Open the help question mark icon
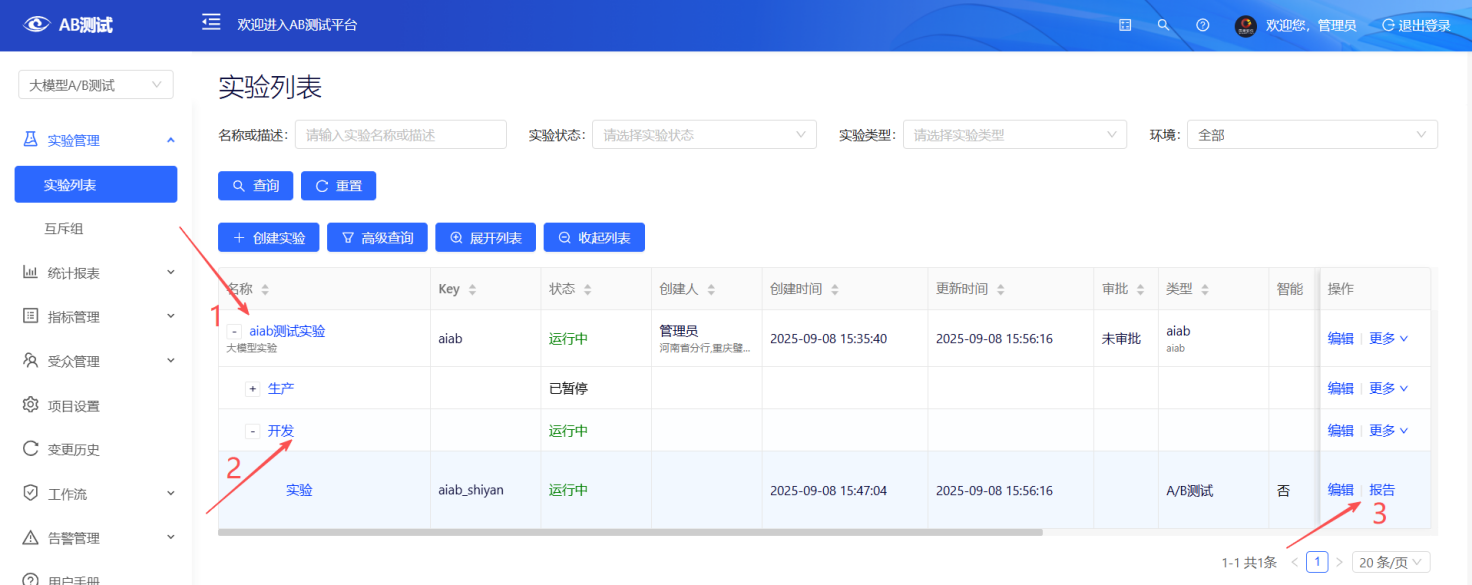 pos(1203,25)
